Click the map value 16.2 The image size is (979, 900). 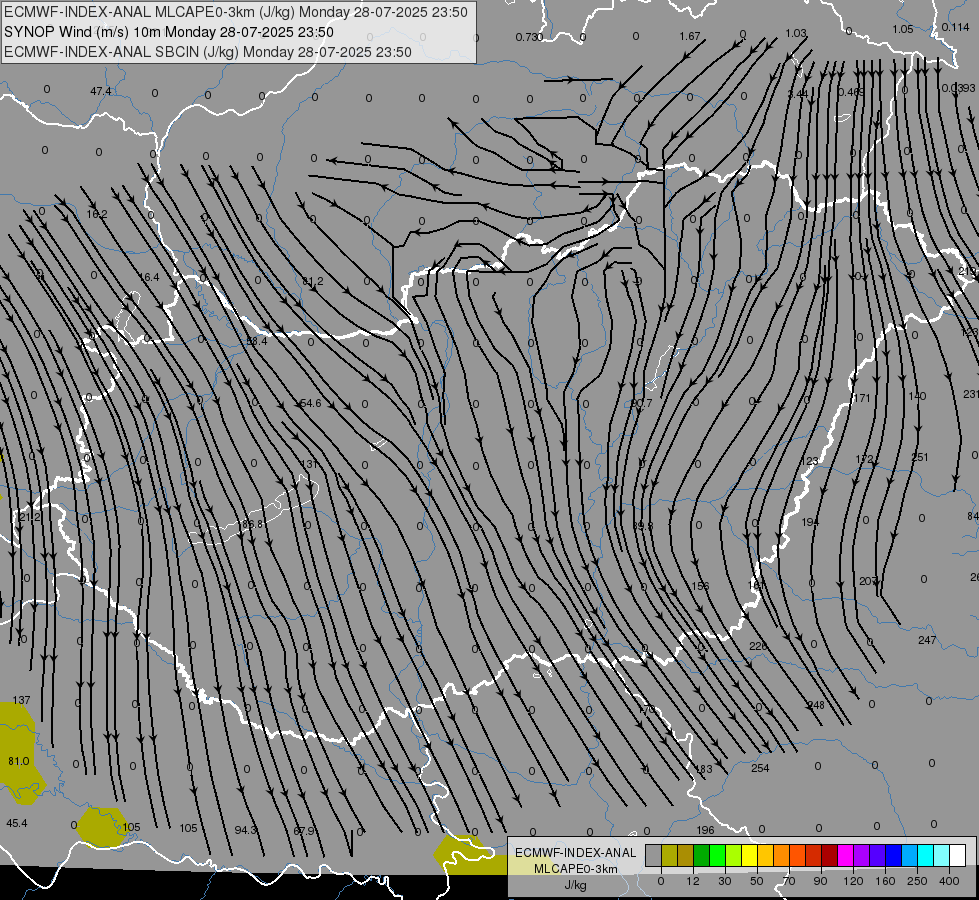[97, 214]
